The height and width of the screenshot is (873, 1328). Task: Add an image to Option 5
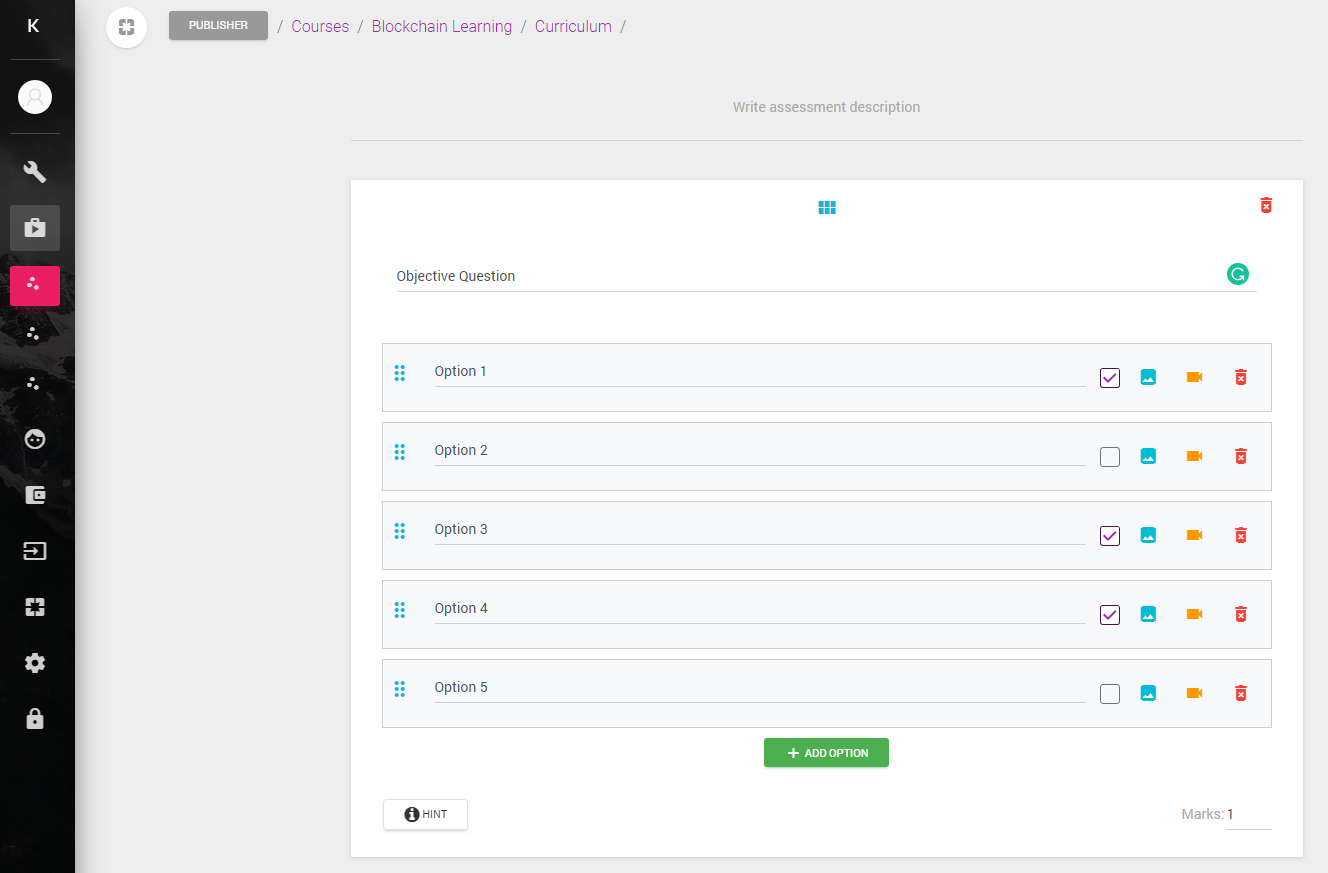[x=1148, y=693]
